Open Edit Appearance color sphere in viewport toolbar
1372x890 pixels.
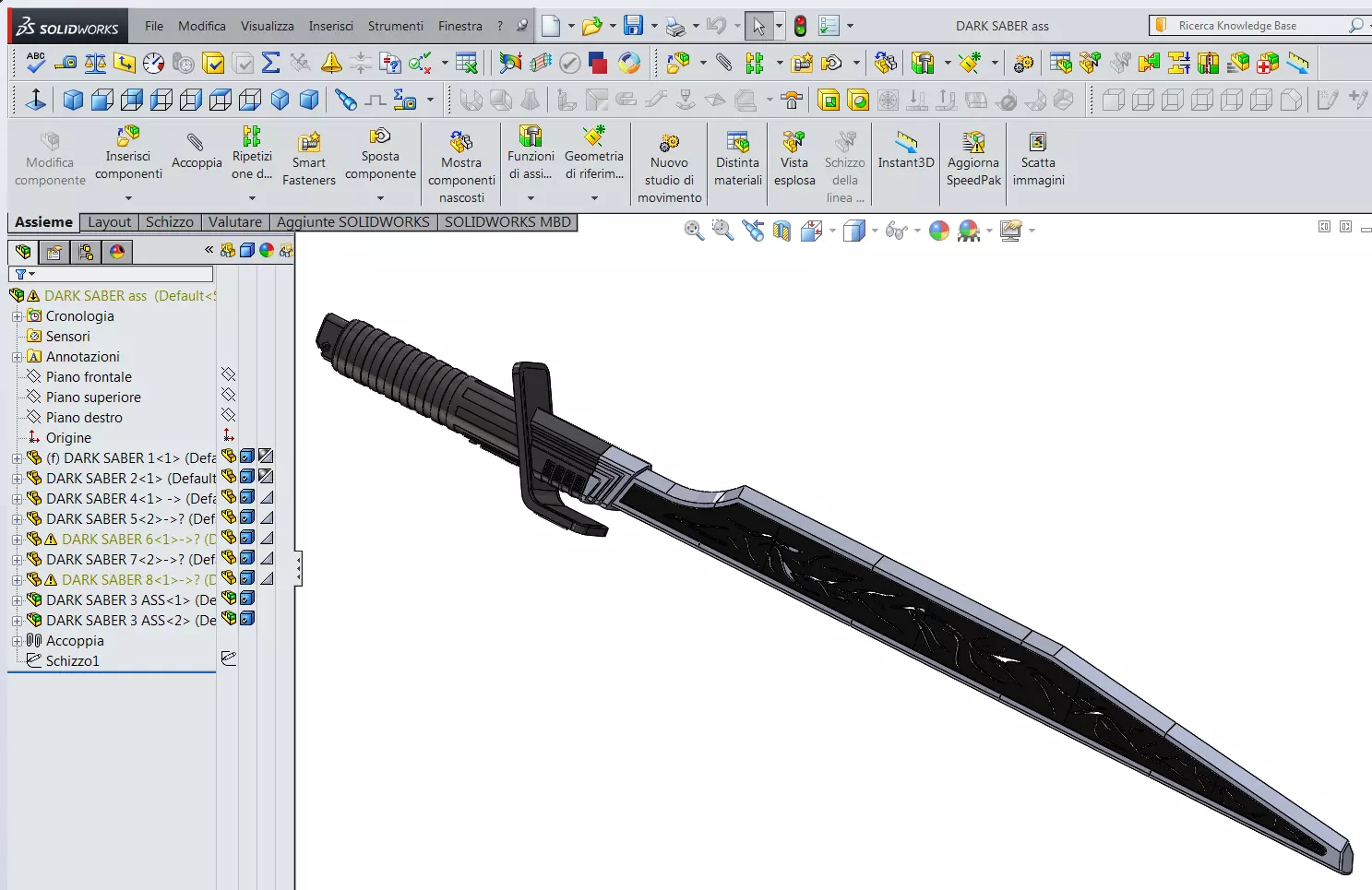pos(939,231)
